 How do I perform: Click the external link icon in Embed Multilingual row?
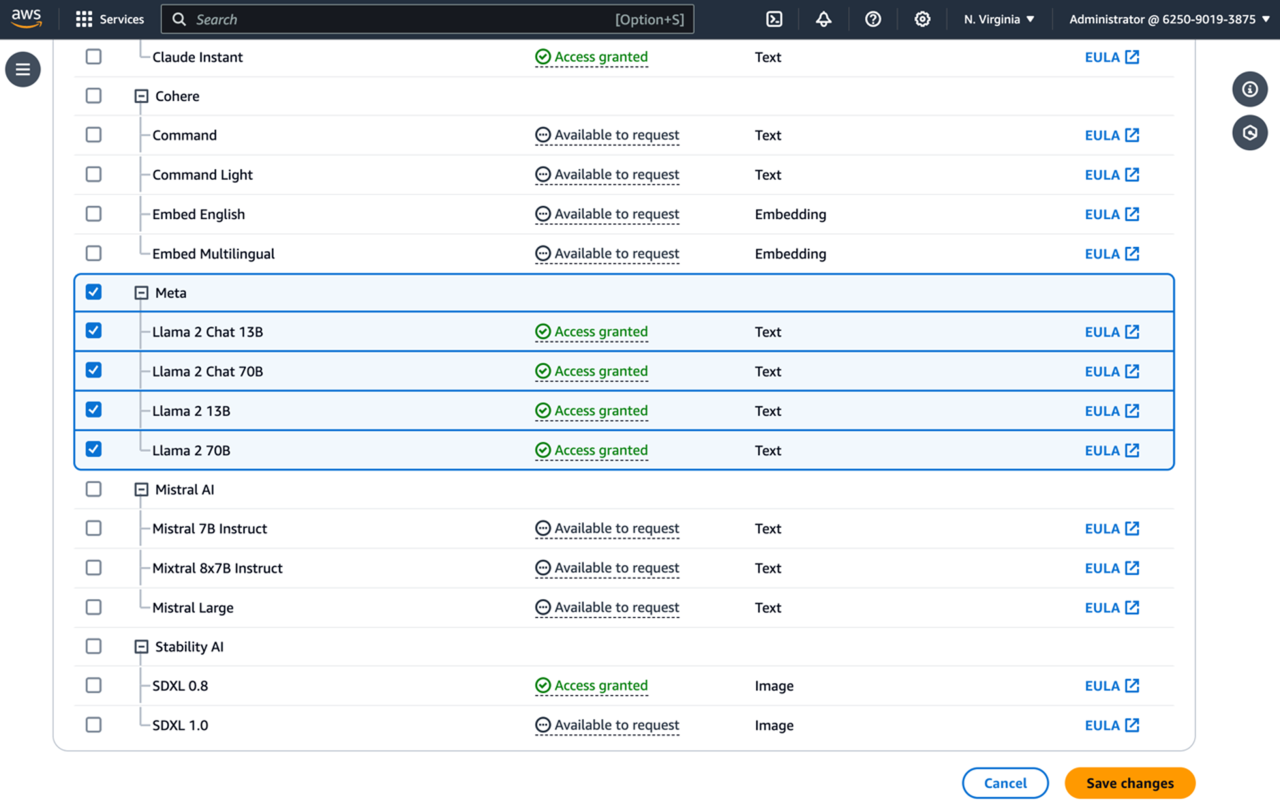pos(1132,253)
